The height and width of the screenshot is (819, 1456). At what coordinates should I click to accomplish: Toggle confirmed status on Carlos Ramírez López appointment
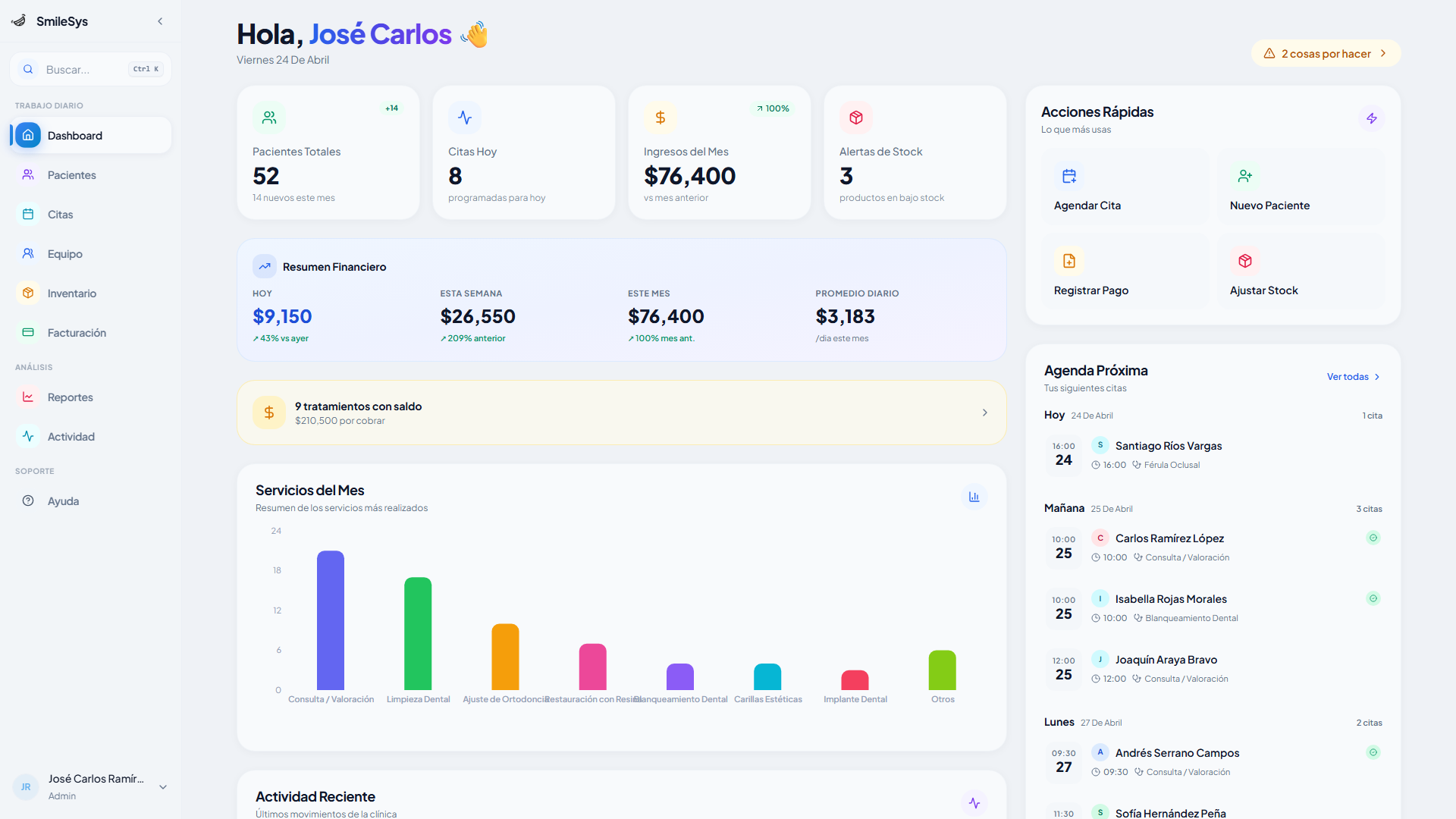point(1373,538)
